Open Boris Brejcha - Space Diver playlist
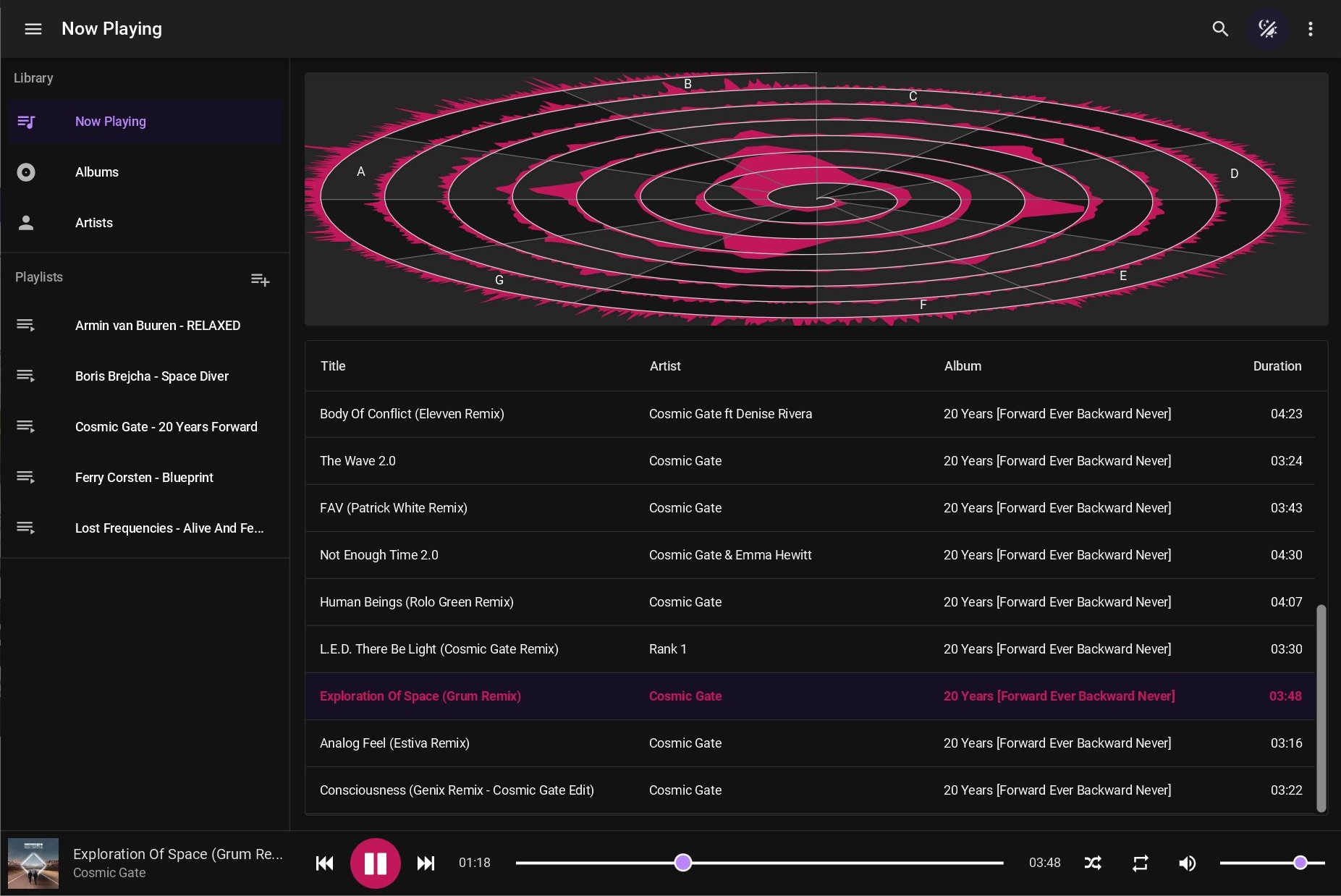 pos(145,376)
